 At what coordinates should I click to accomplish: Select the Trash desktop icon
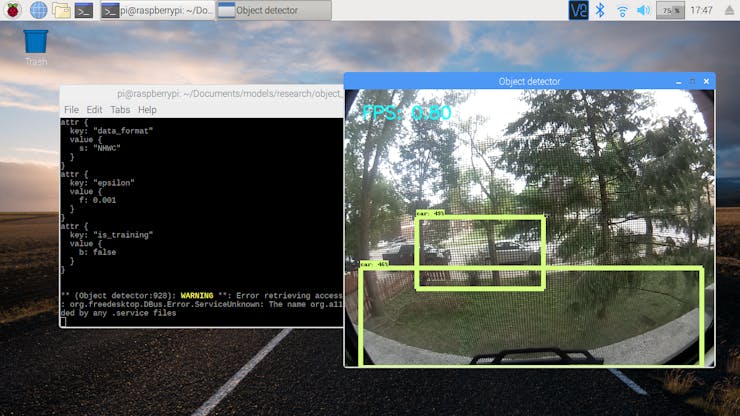coord(36,48)
